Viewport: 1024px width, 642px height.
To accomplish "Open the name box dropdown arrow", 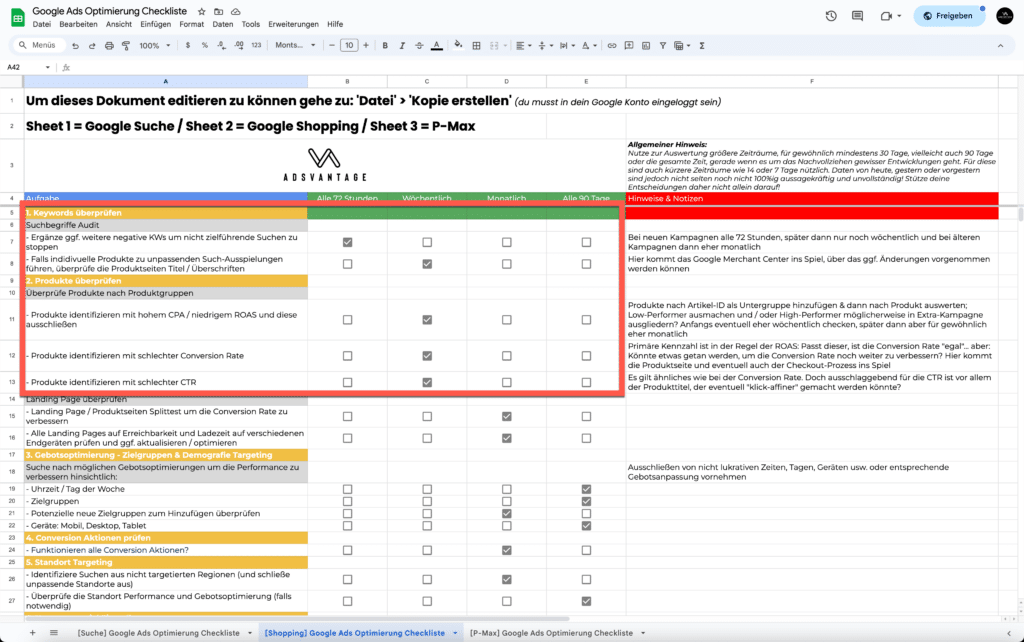I will coord(48,67).
